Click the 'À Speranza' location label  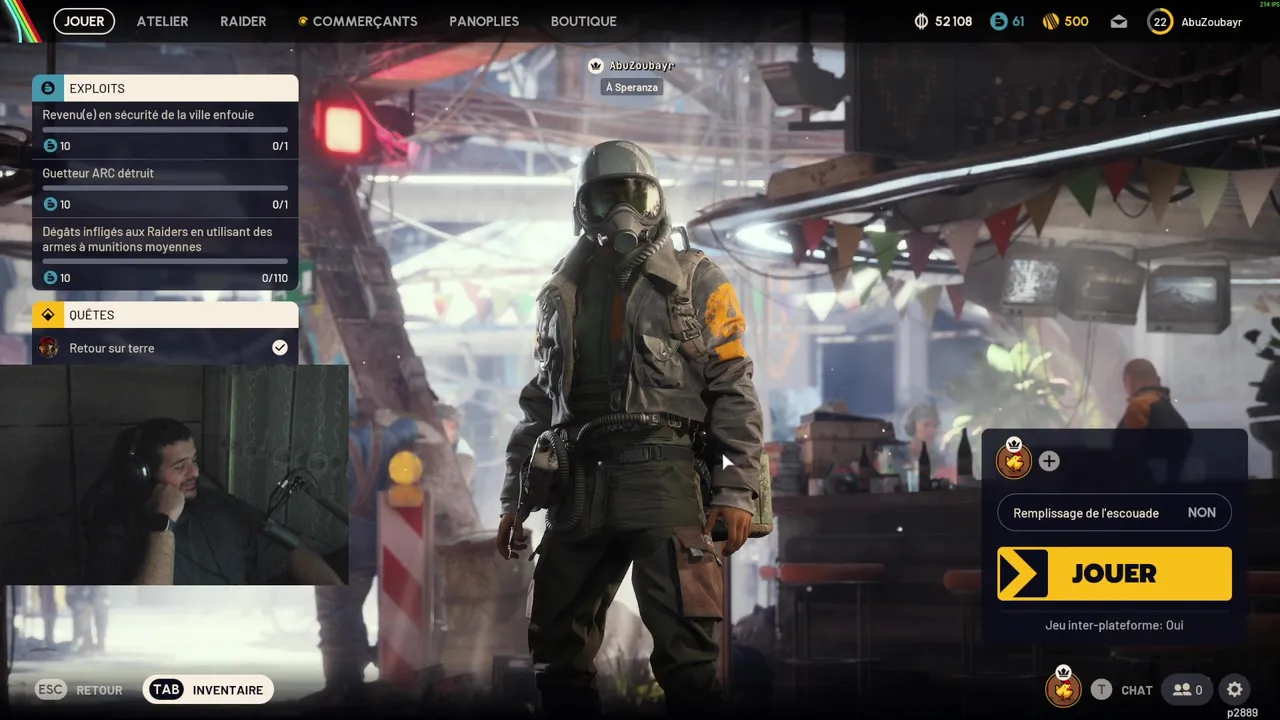[632, 87]
